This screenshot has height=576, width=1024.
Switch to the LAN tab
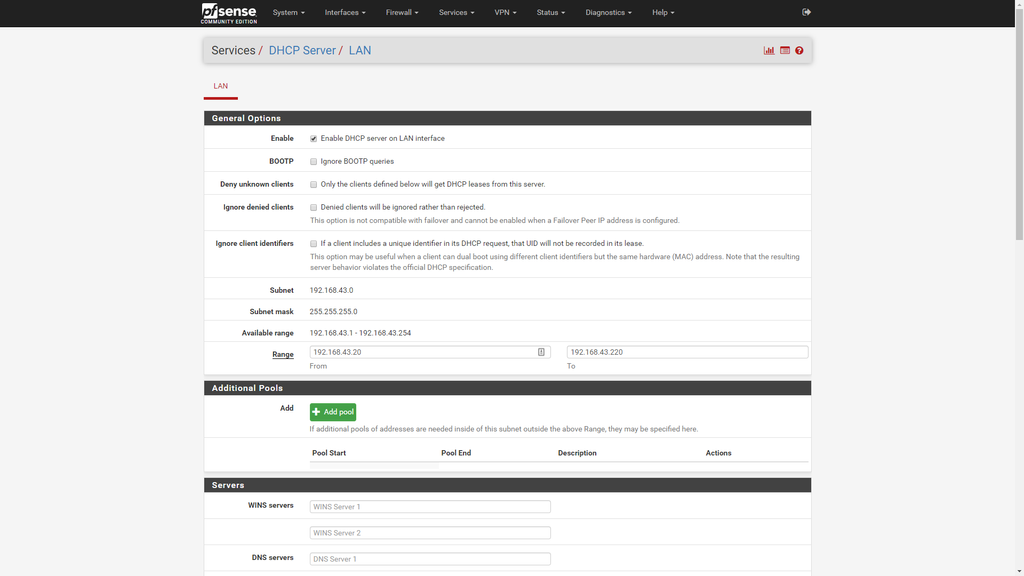pos(220,86)
